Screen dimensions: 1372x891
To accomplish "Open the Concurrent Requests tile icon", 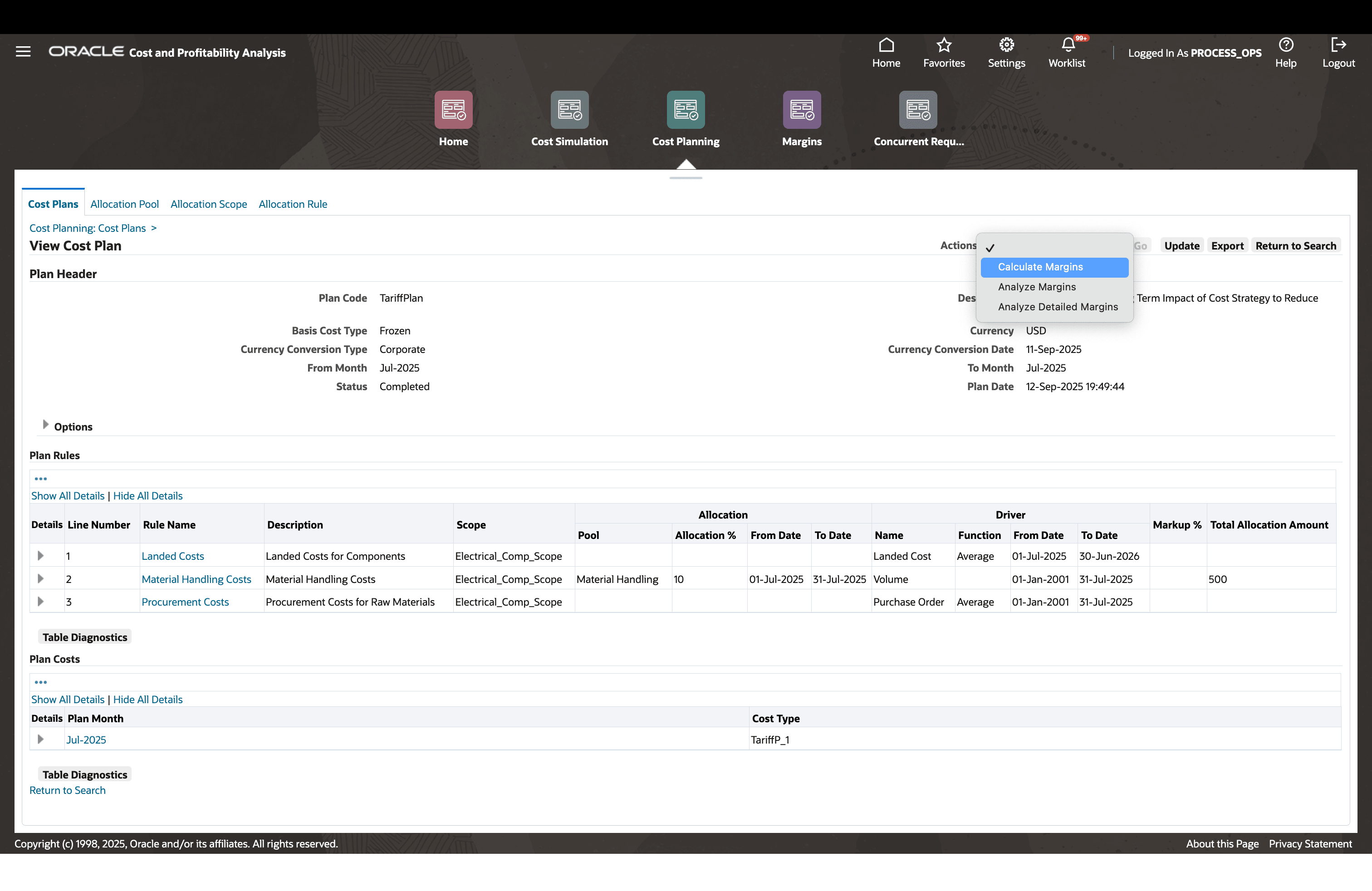I will coord(918,109).
